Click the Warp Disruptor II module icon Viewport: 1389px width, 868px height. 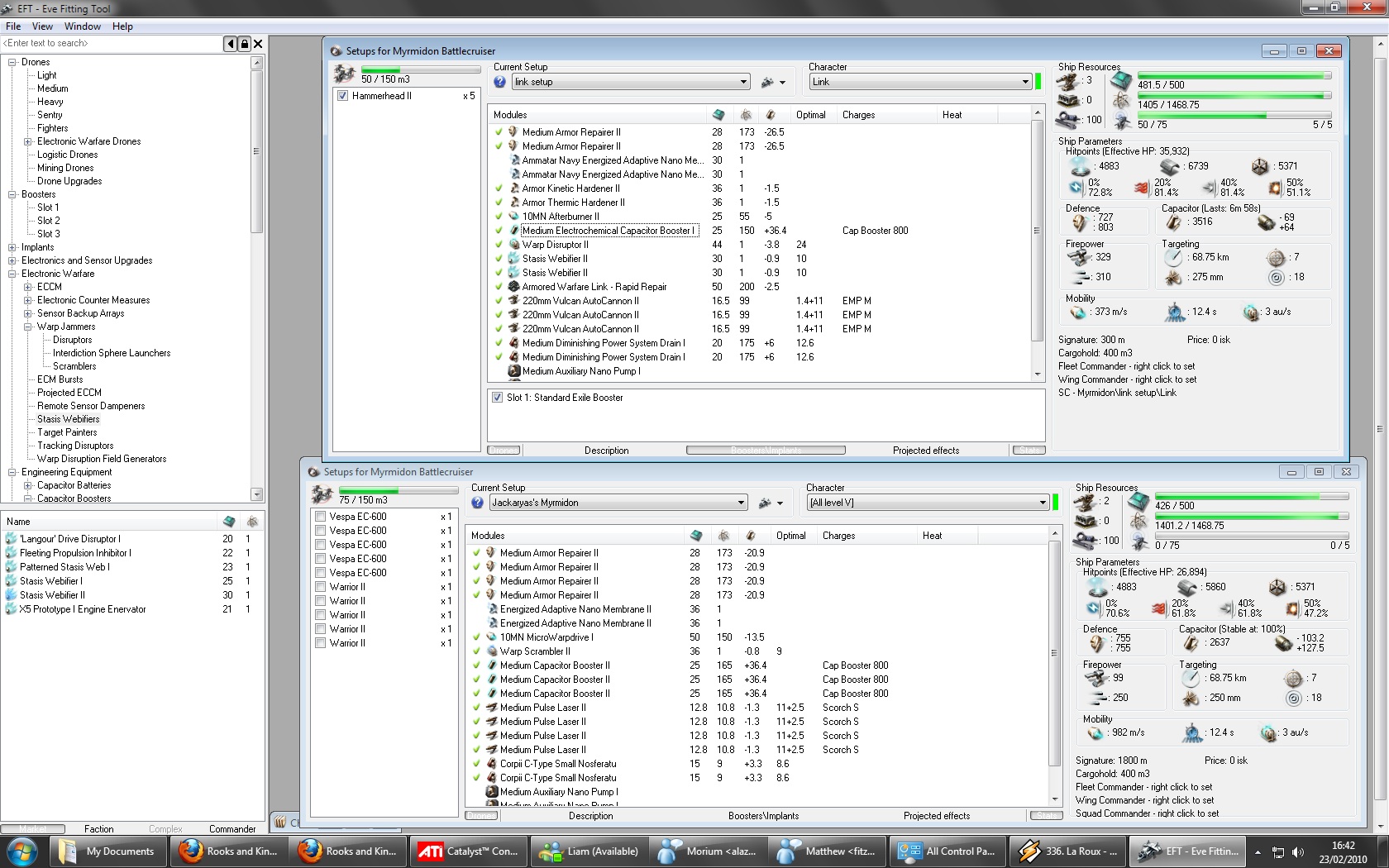point(513,245)
